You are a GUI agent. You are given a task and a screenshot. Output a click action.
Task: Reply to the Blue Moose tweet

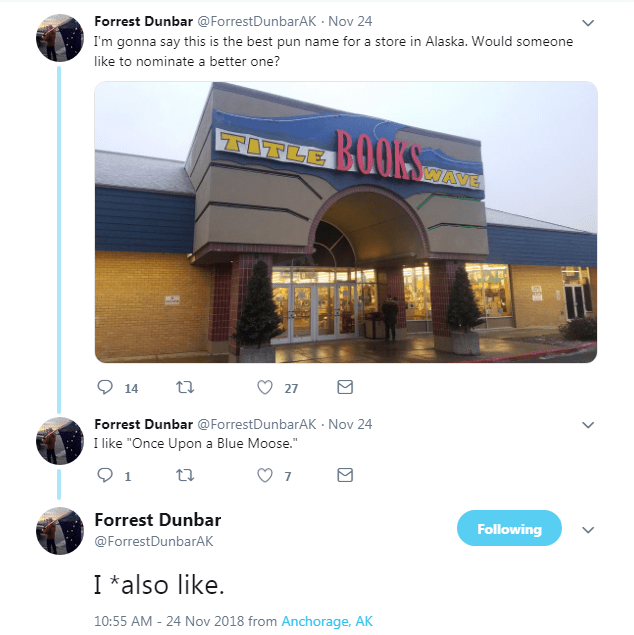105,475
